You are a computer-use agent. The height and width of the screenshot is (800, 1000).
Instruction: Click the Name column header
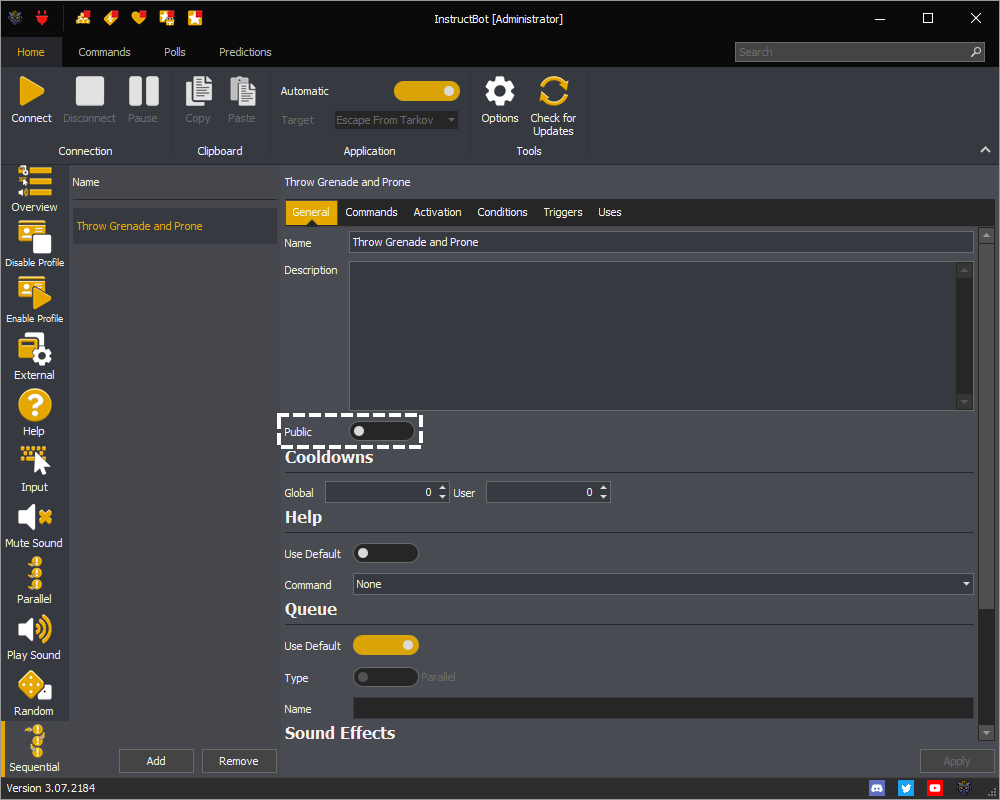[85, 182]
